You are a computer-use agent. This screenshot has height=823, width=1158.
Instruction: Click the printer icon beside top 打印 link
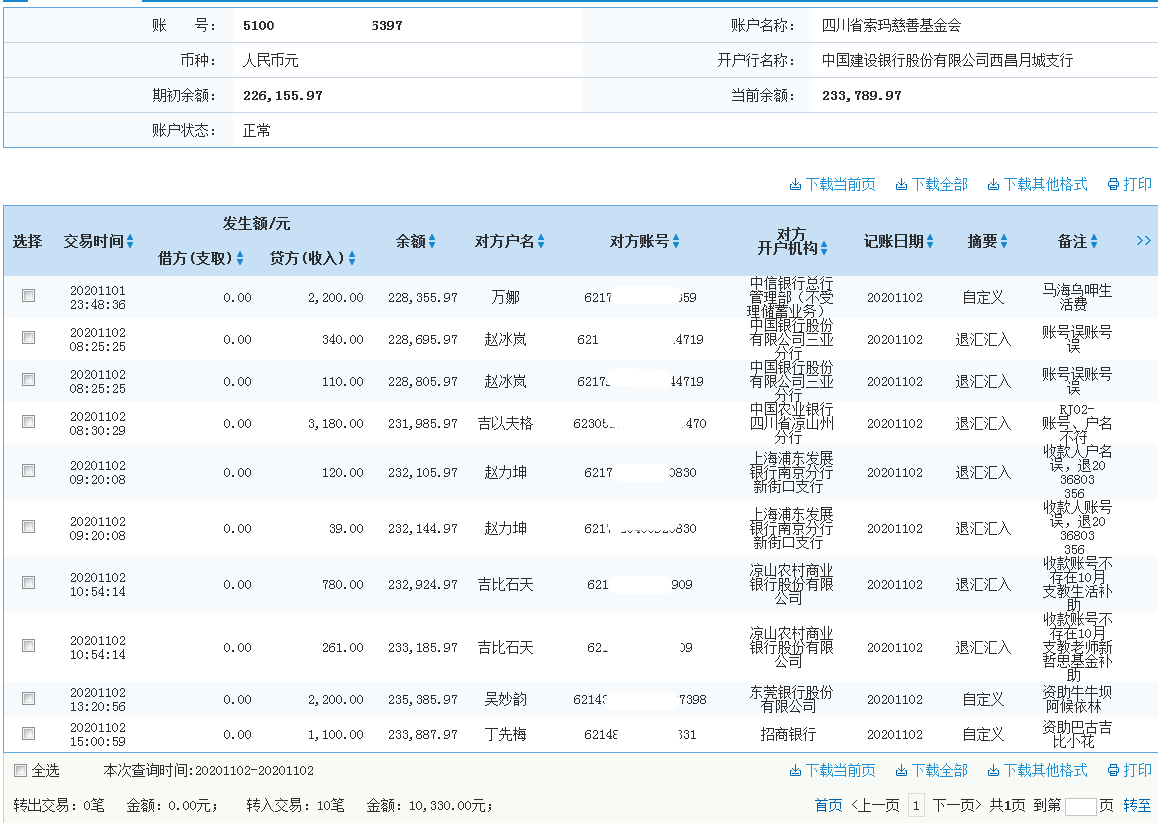1112,184
